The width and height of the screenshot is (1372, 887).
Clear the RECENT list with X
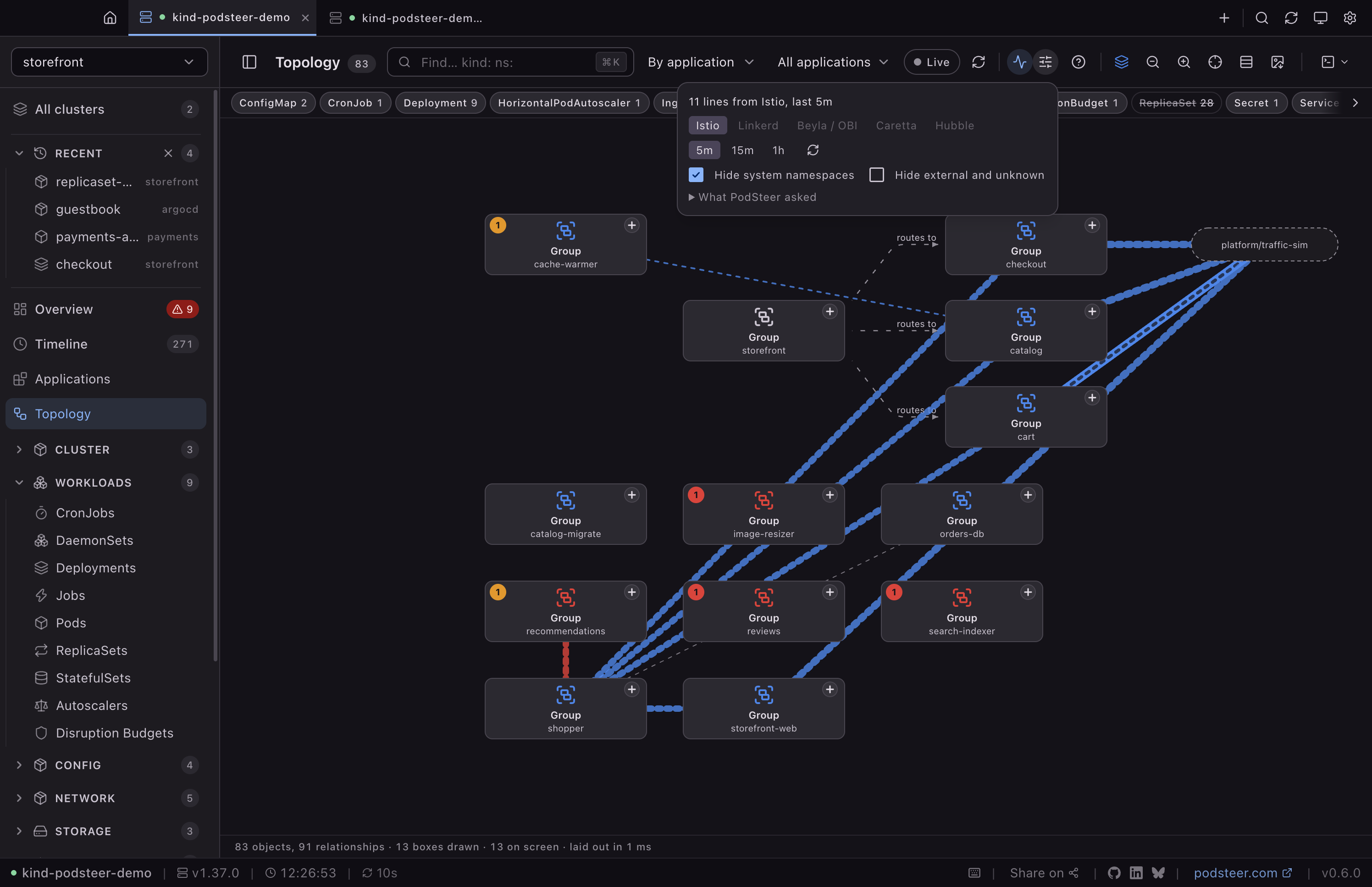click(x=168, y=153)
